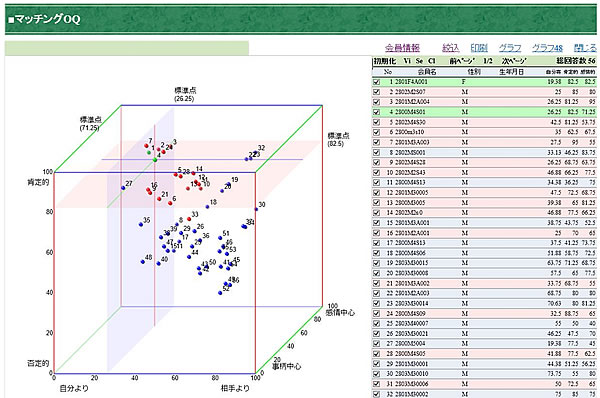
Task: Uncheck the checkbox for row 1 2801F4A001
Action: (x=377, y=82)
